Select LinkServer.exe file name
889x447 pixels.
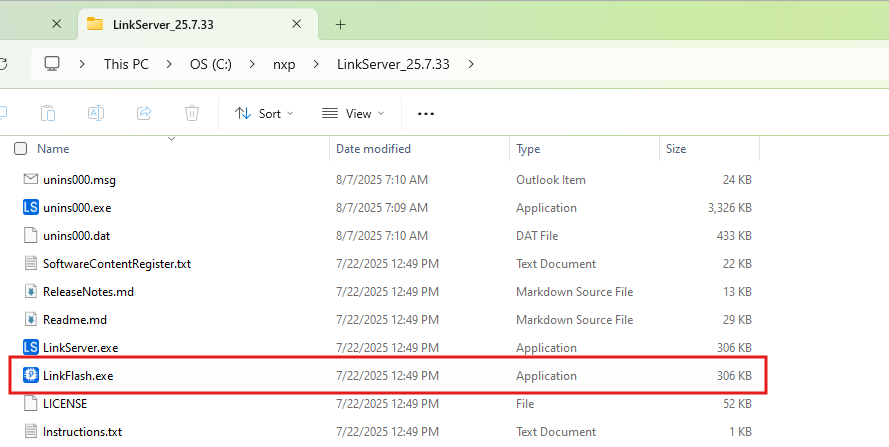click(81, 348)
